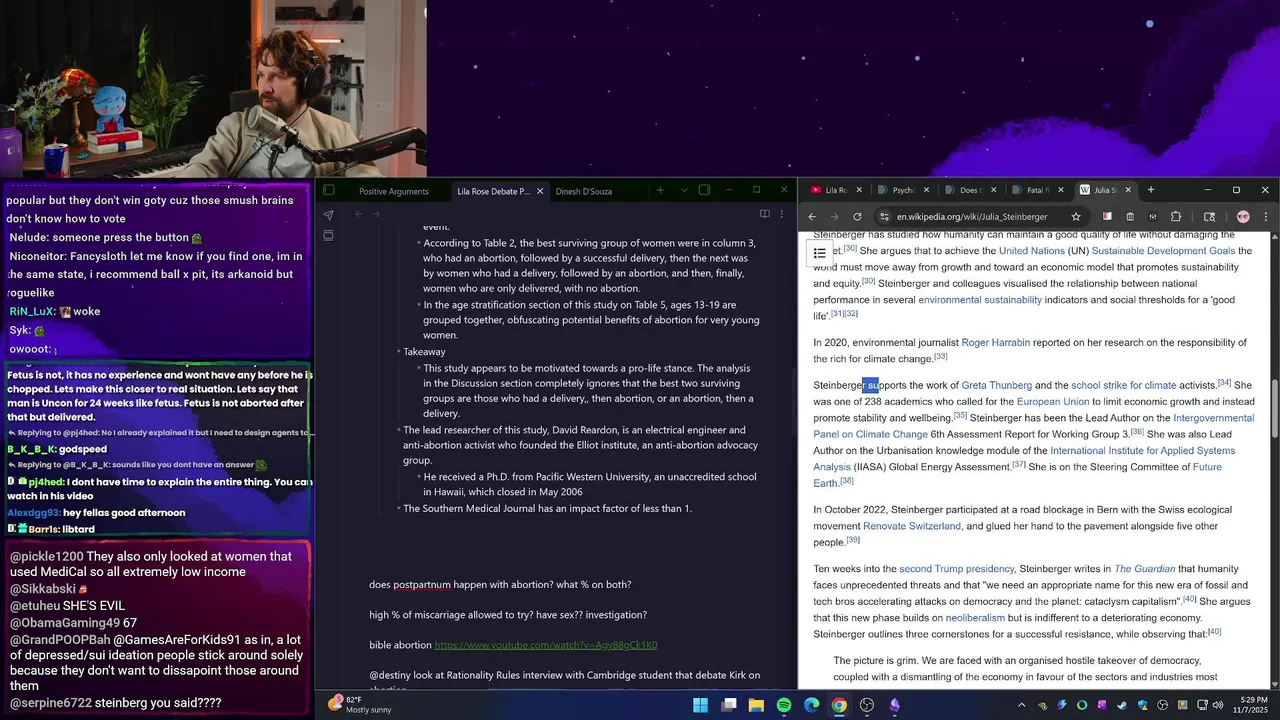Open Task View on taskbar

pos(729,705)
